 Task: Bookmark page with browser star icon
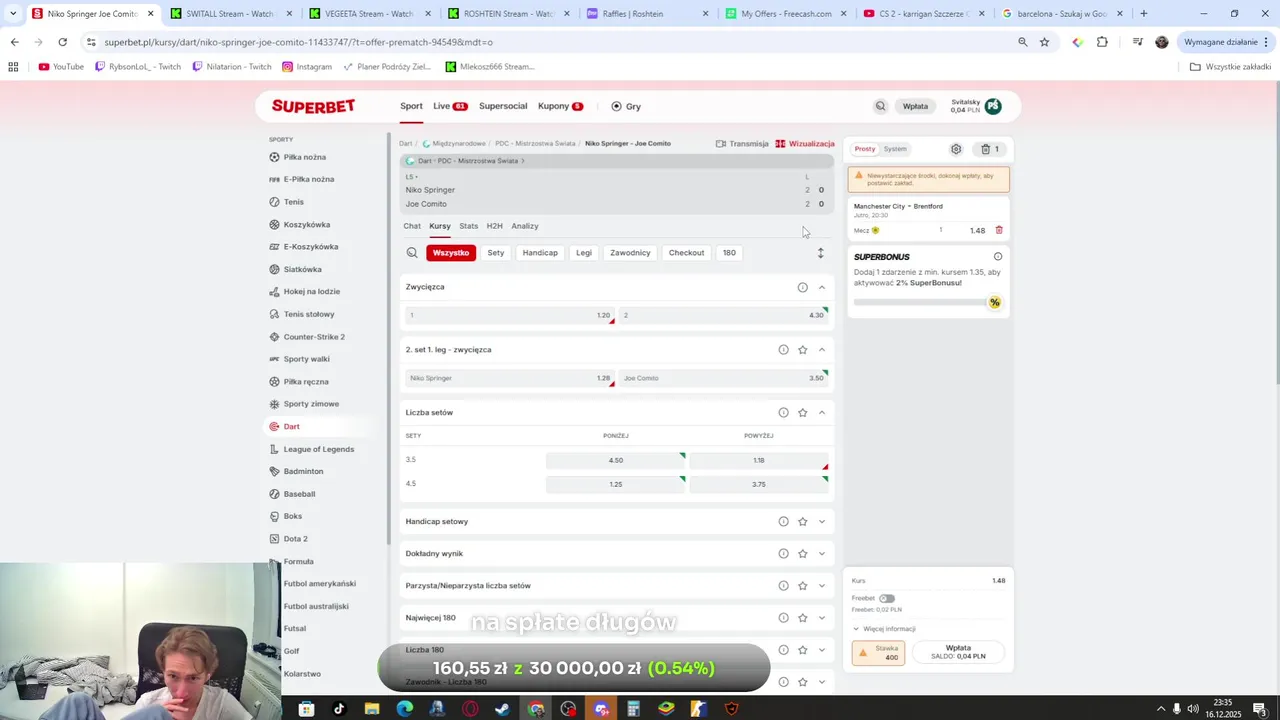click(x=1044, y=42)
